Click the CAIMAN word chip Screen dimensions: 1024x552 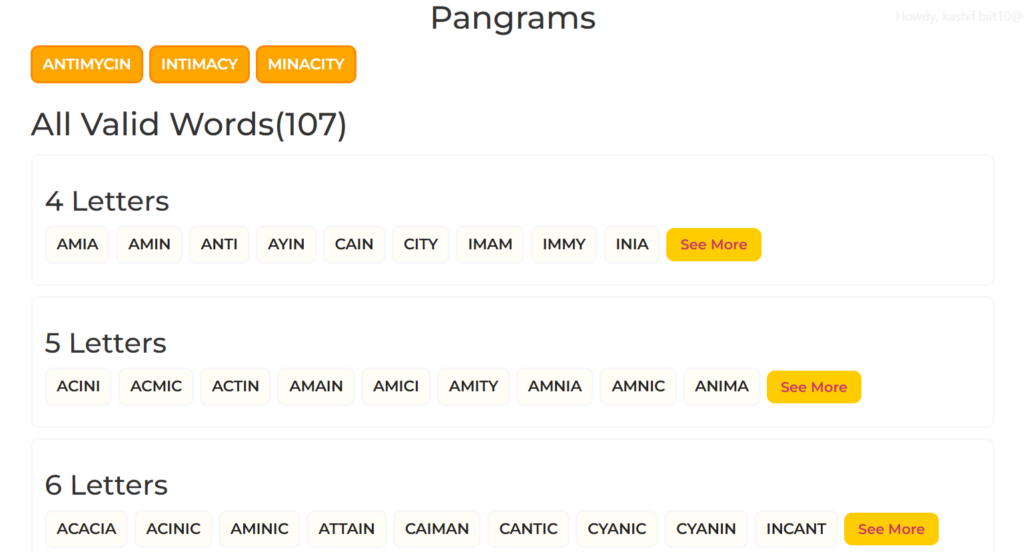[x=437, y=529]
